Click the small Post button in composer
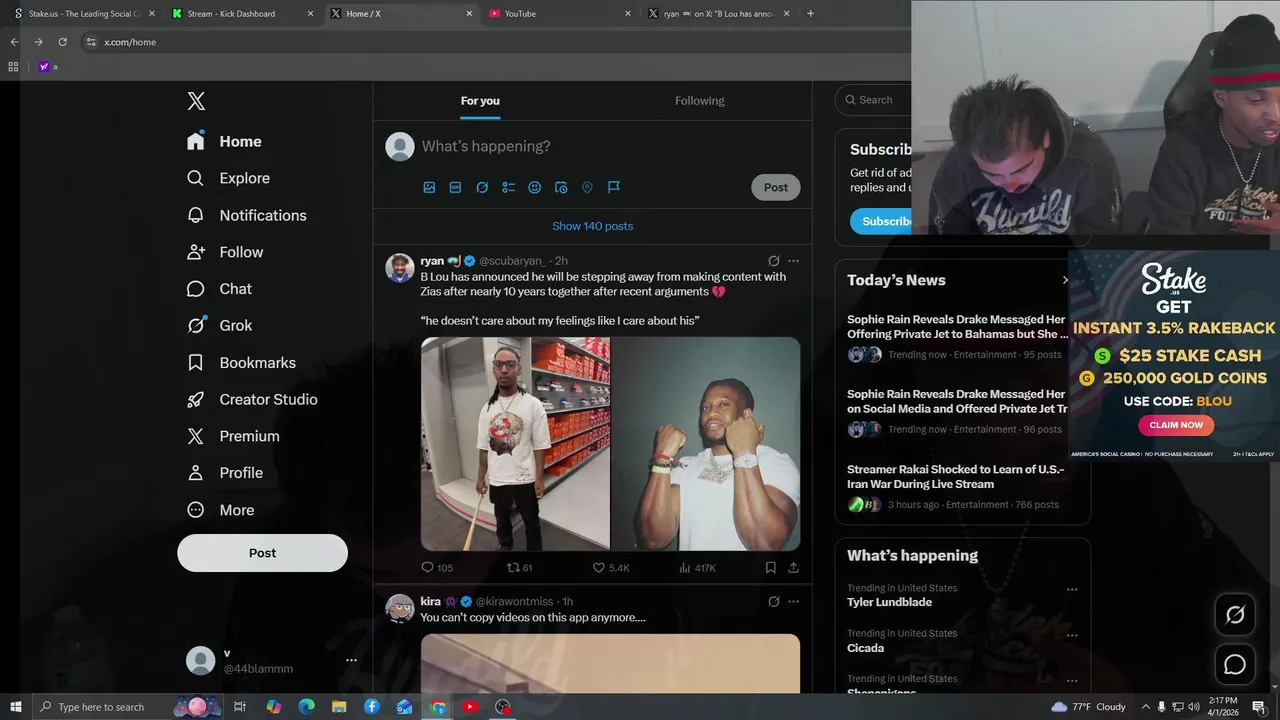Viewport: 1280px width, 720px height. click(776, 187)
